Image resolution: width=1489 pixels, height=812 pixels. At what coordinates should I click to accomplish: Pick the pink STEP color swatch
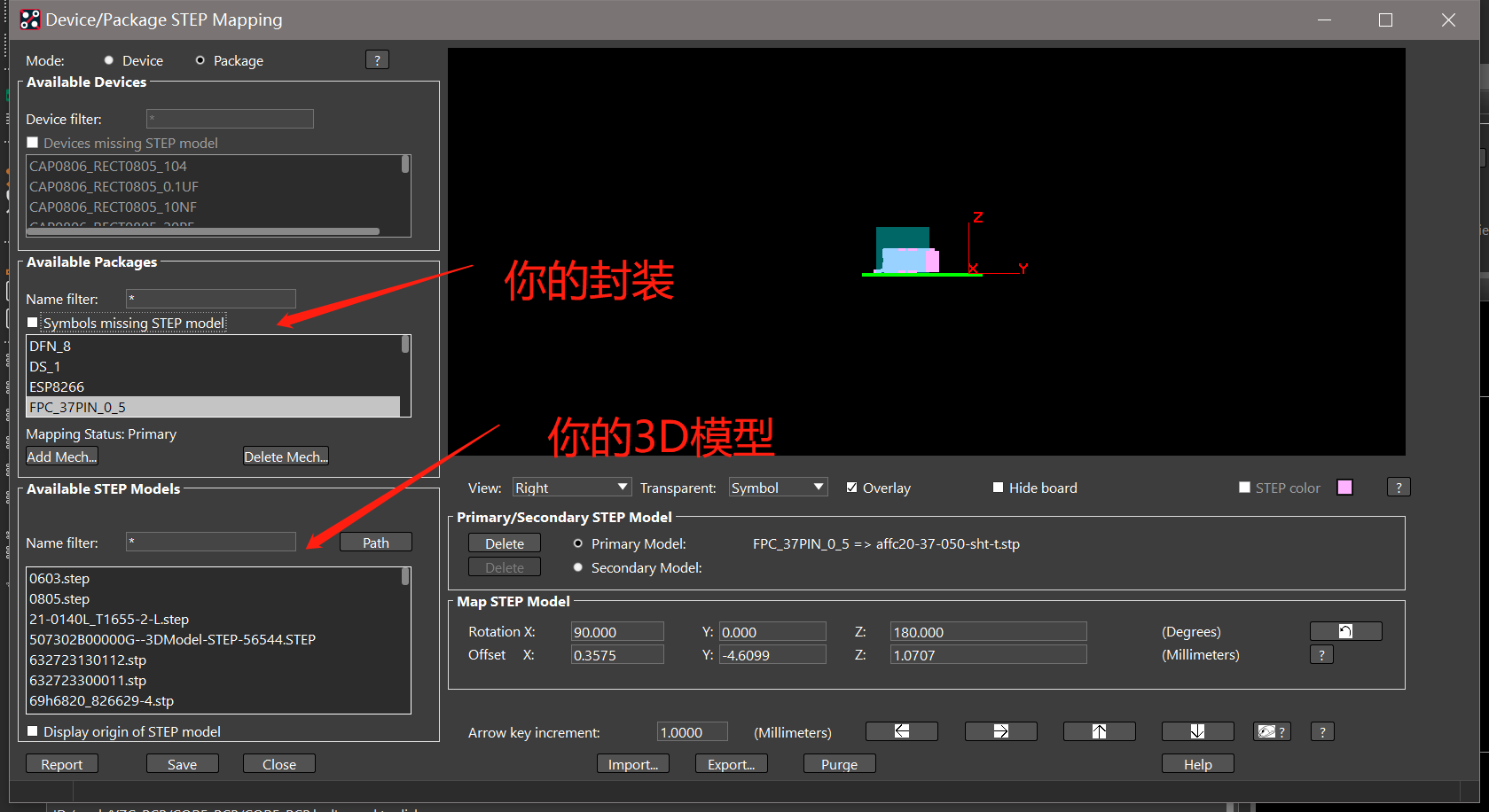(1344, 487)
